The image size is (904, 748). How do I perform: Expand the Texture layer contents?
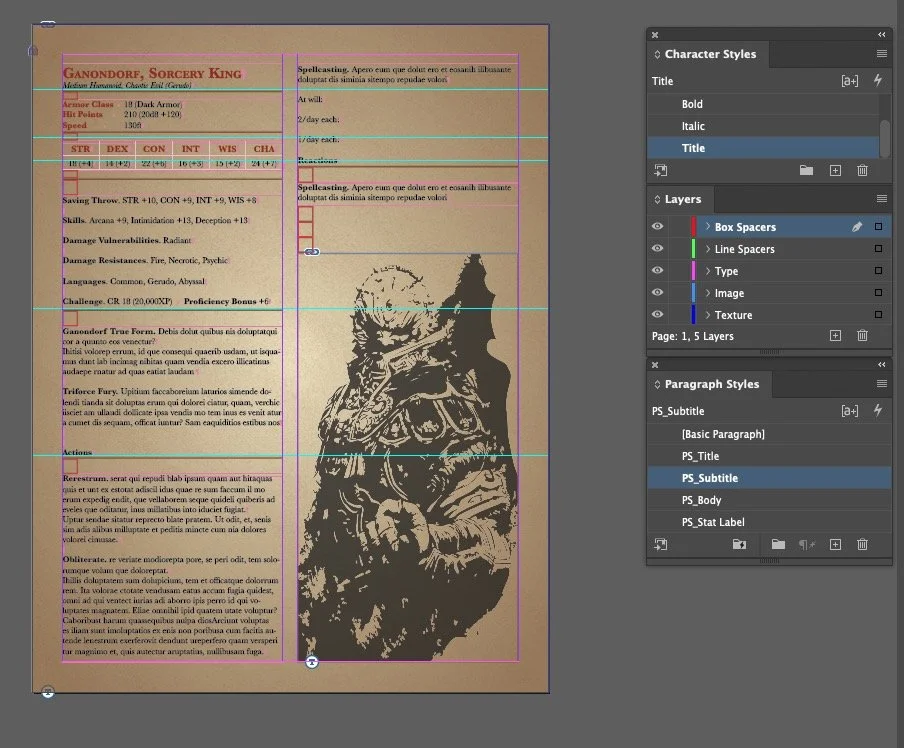tap(707, 314)
